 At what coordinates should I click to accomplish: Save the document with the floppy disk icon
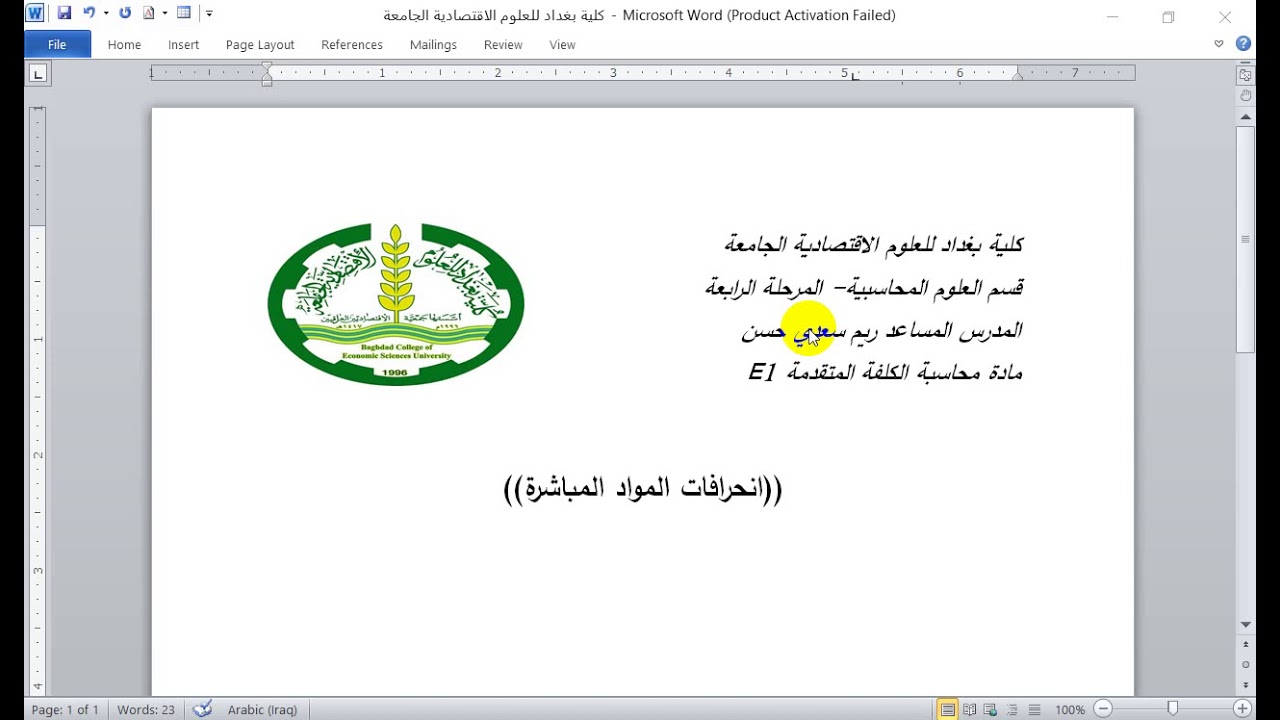point(64,14)
